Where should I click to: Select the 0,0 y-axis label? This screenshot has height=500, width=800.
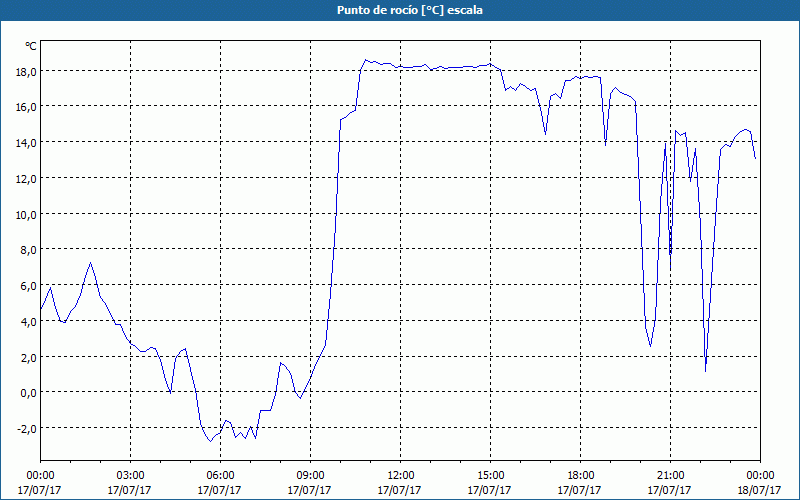pos(28,393)
